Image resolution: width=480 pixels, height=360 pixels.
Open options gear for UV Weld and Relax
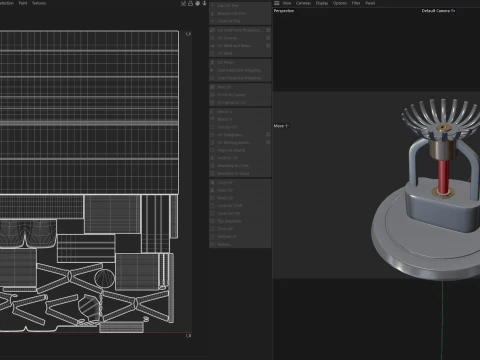click(x=268, y=45)
